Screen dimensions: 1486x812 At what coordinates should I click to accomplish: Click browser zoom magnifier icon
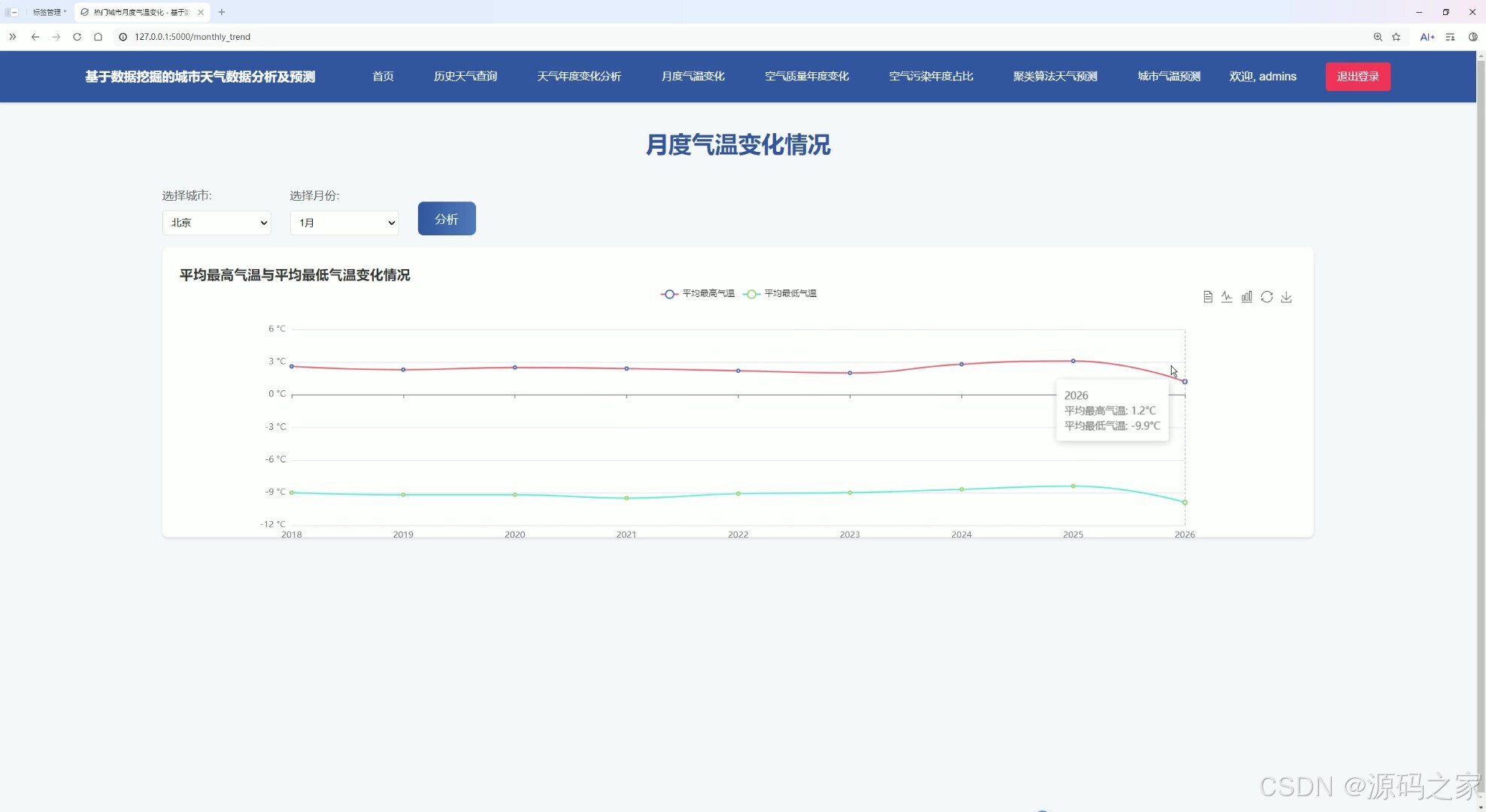(x=1378, y=37)
